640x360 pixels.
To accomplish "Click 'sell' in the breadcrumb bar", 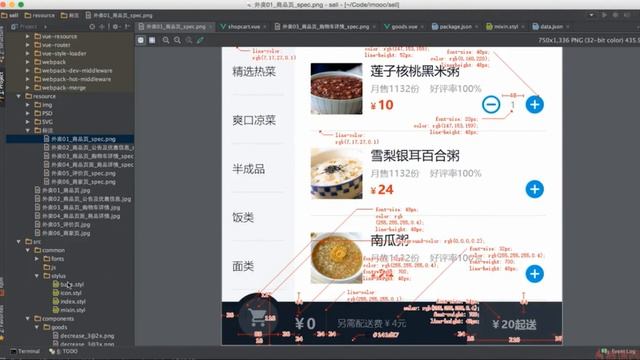I will pyautogui.click(x=10, y=15).
